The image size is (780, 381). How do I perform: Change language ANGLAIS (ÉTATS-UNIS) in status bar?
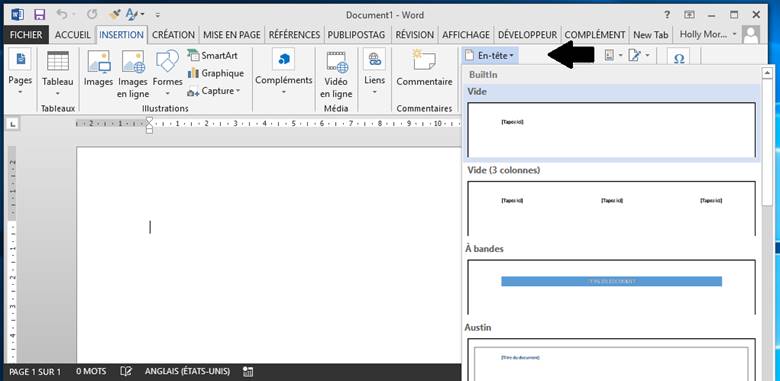tap(188, 372)
